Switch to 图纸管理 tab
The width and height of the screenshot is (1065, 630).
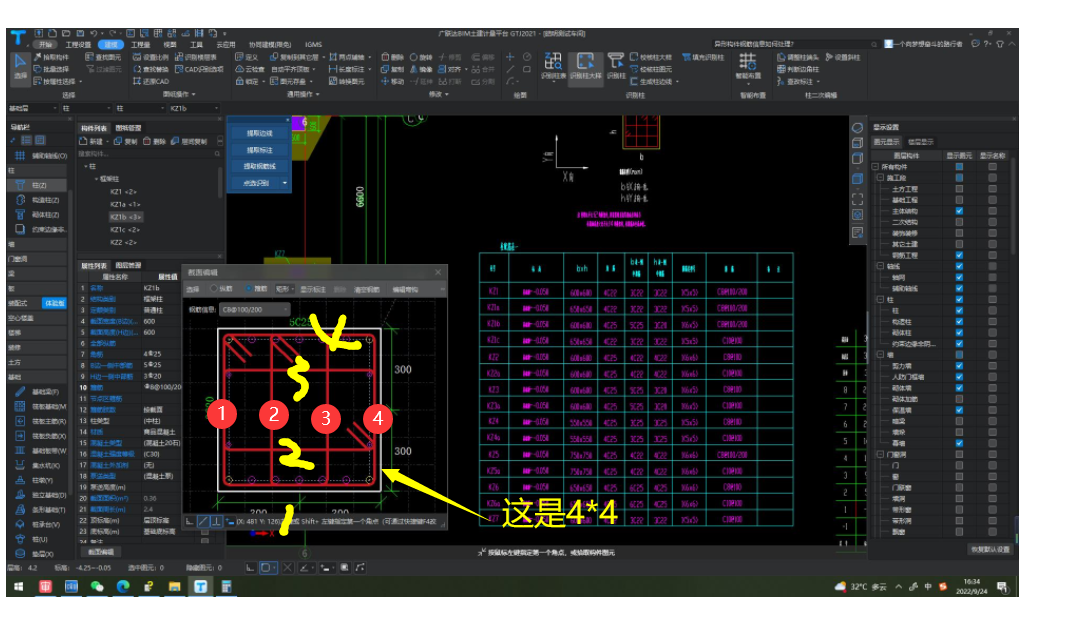tap(128, 128)
